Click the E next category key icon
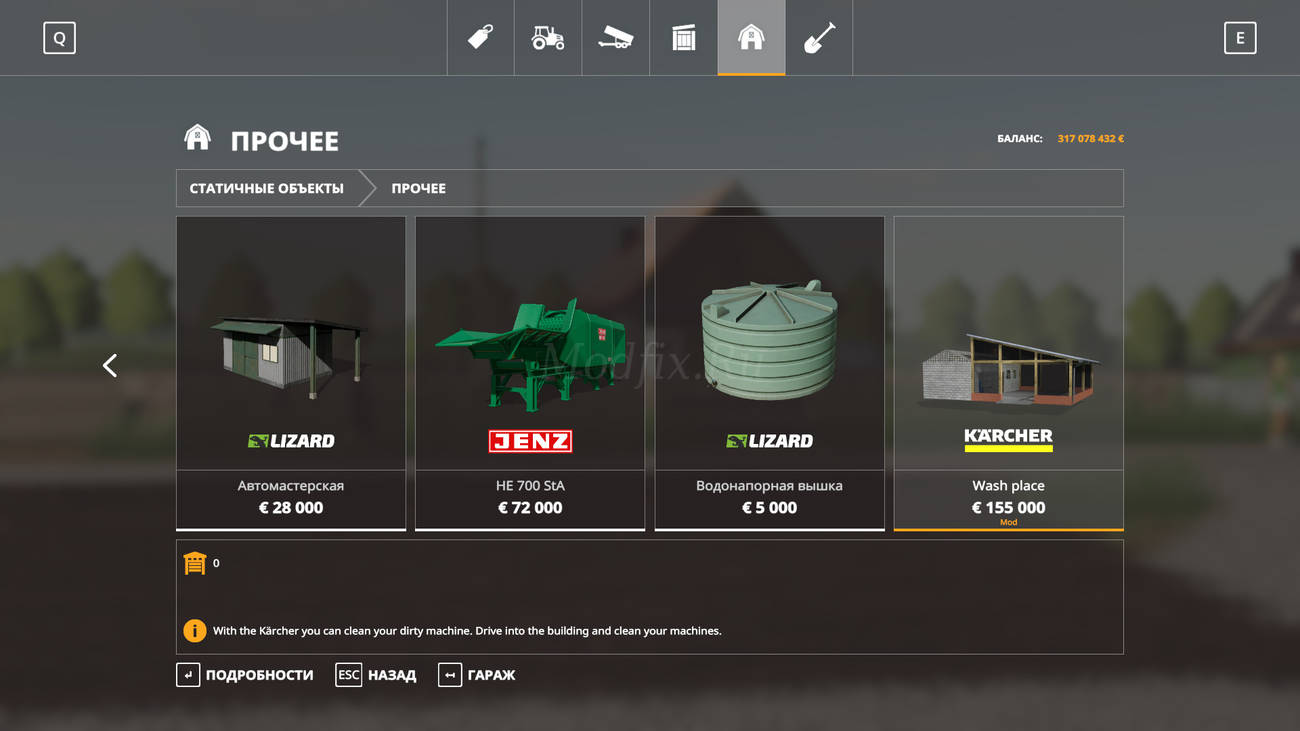1300x731 pixels. click(1240, 38)
